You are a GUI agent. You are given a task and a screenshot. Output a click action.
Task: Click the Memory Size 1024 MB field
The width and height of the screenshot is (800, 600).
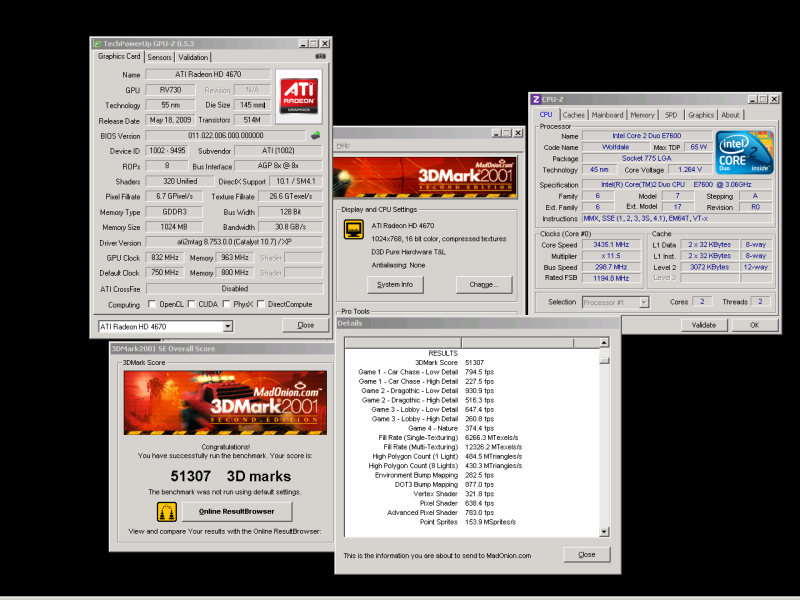174,227
